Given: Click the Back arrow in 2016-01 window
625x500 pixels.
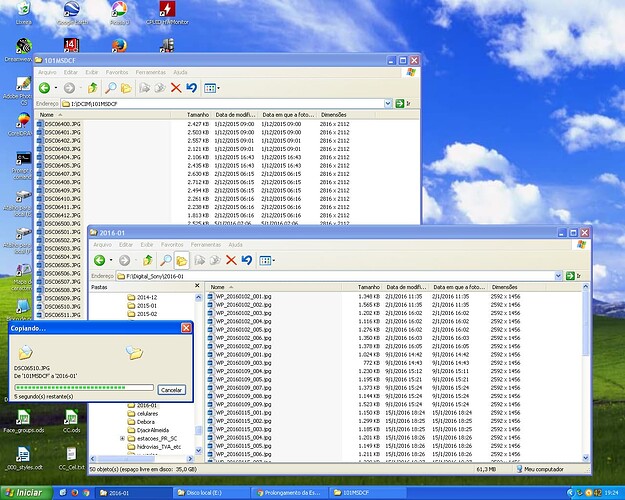Looking at the screenshot, I should pyautogui.click(x=97, y=260).
